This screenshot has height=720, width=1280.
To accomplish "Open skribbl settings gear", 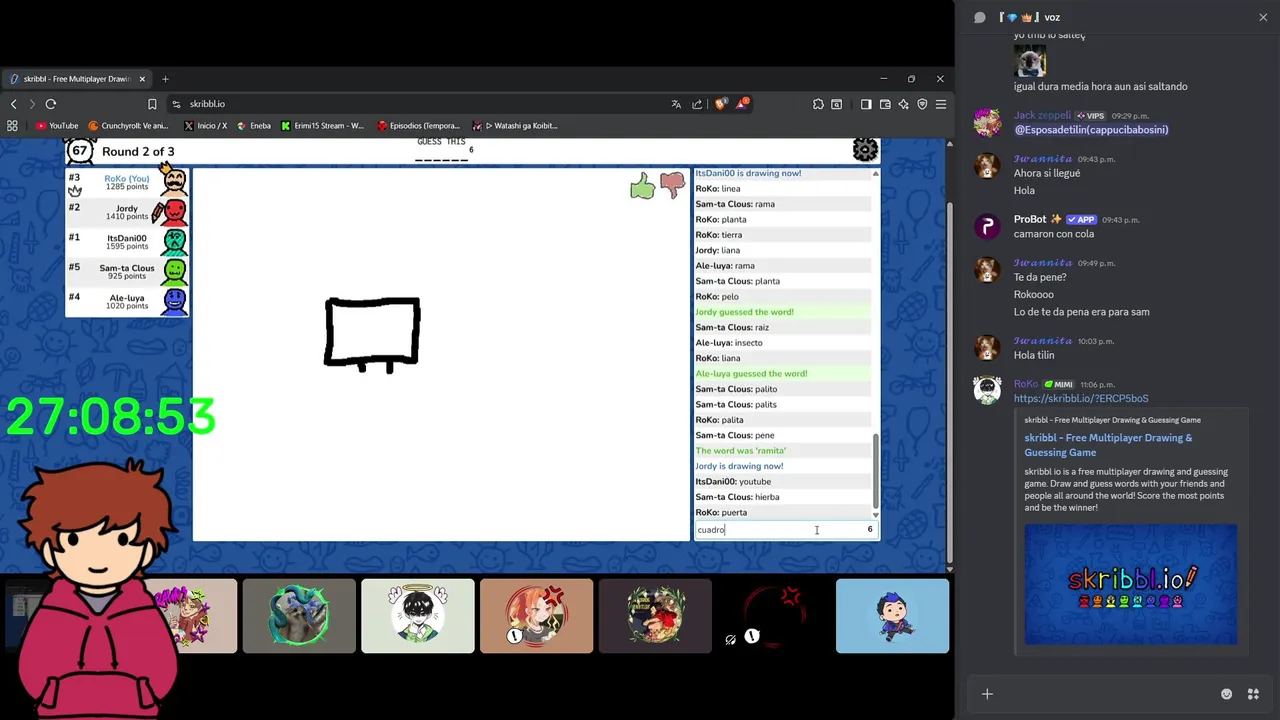I will click(865, 151).
